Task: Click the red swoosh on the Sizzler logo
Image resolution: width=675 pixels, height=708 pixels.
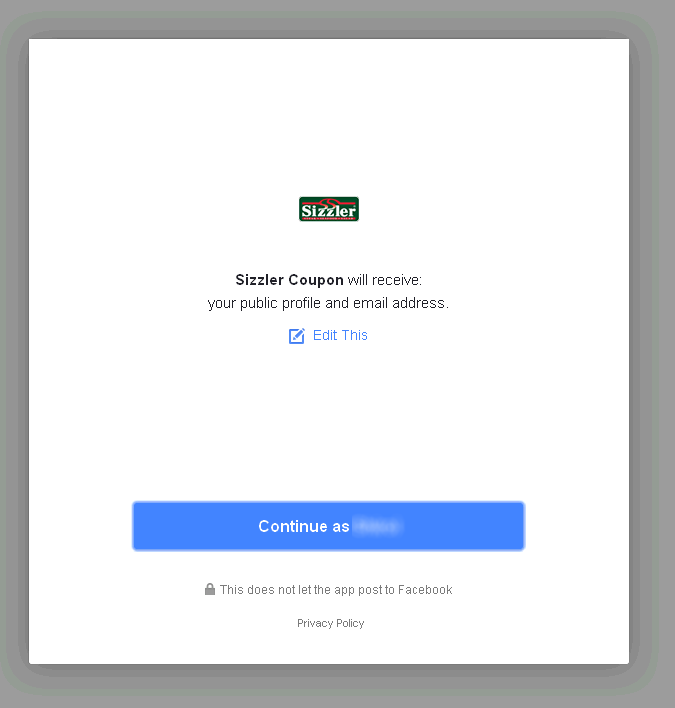Action: click(x=329, y=202)
